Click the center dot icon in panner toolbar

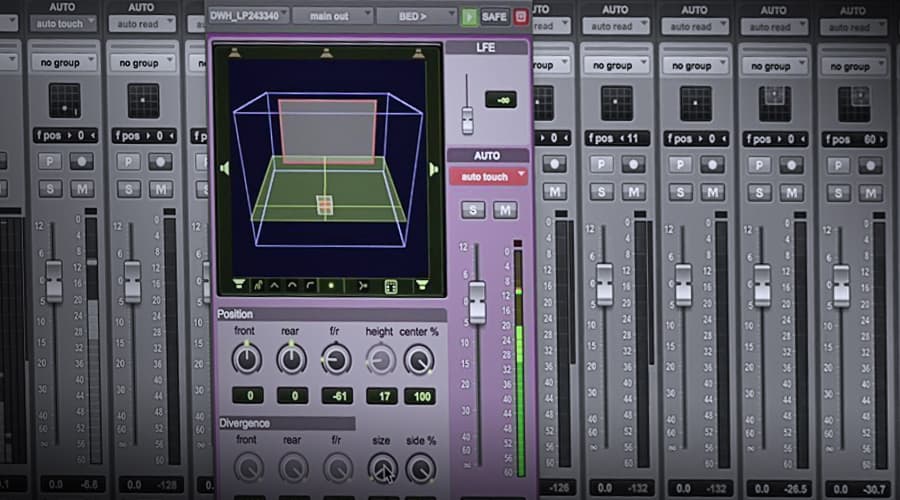click(x=331, y=285)
